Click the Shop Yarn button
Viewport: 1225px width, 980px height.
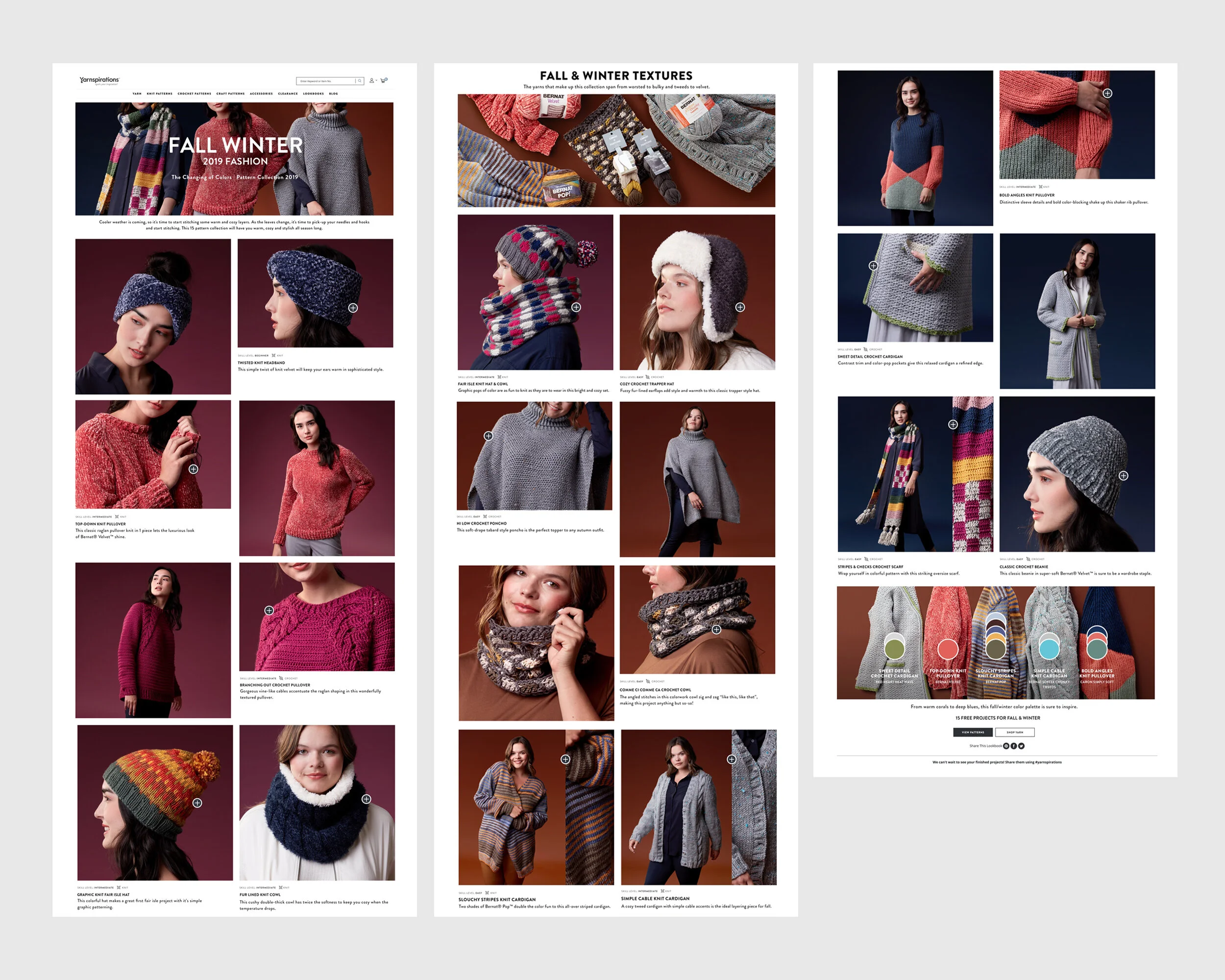pos(1015,732)
